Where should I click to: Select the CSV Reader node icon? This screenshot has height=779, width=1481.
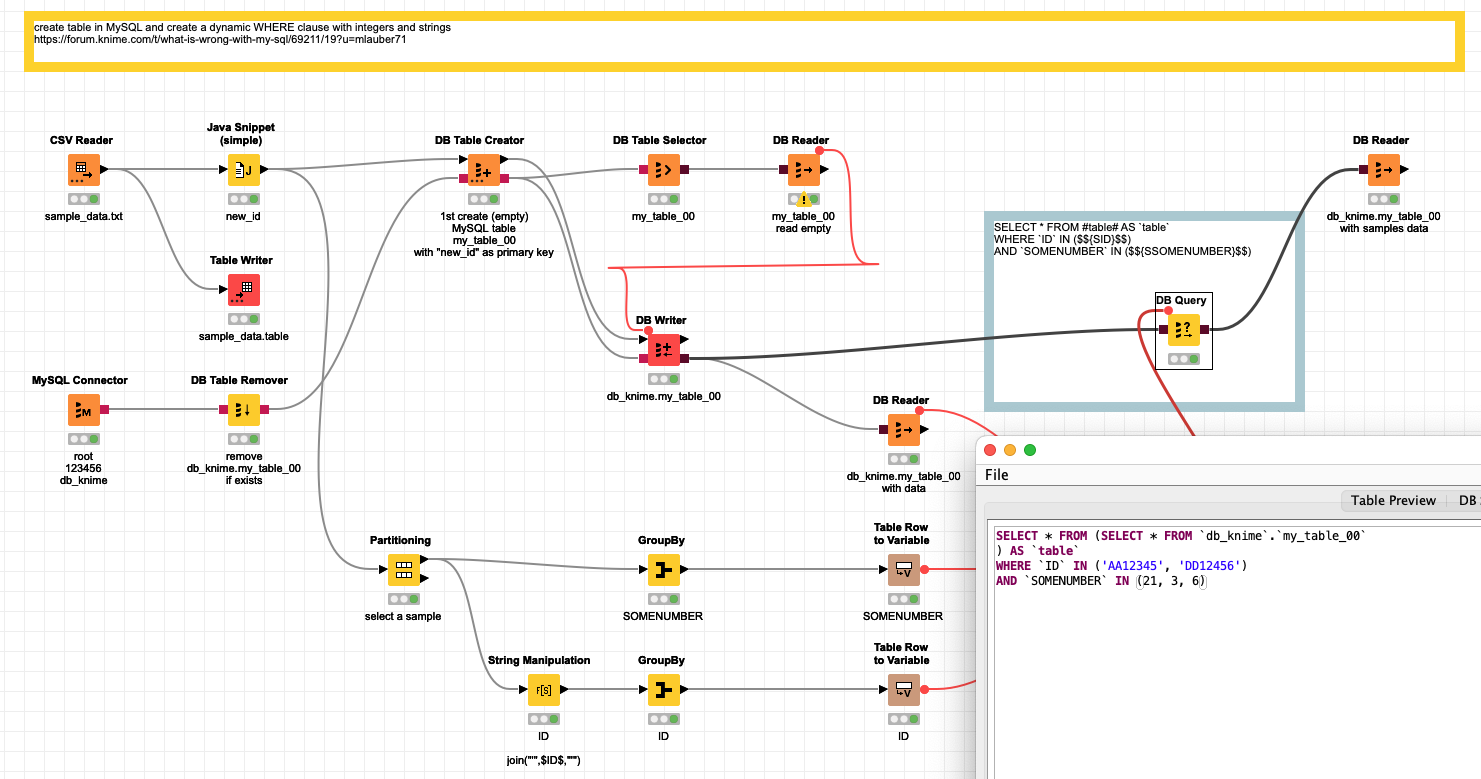click(x=84, y=170)
